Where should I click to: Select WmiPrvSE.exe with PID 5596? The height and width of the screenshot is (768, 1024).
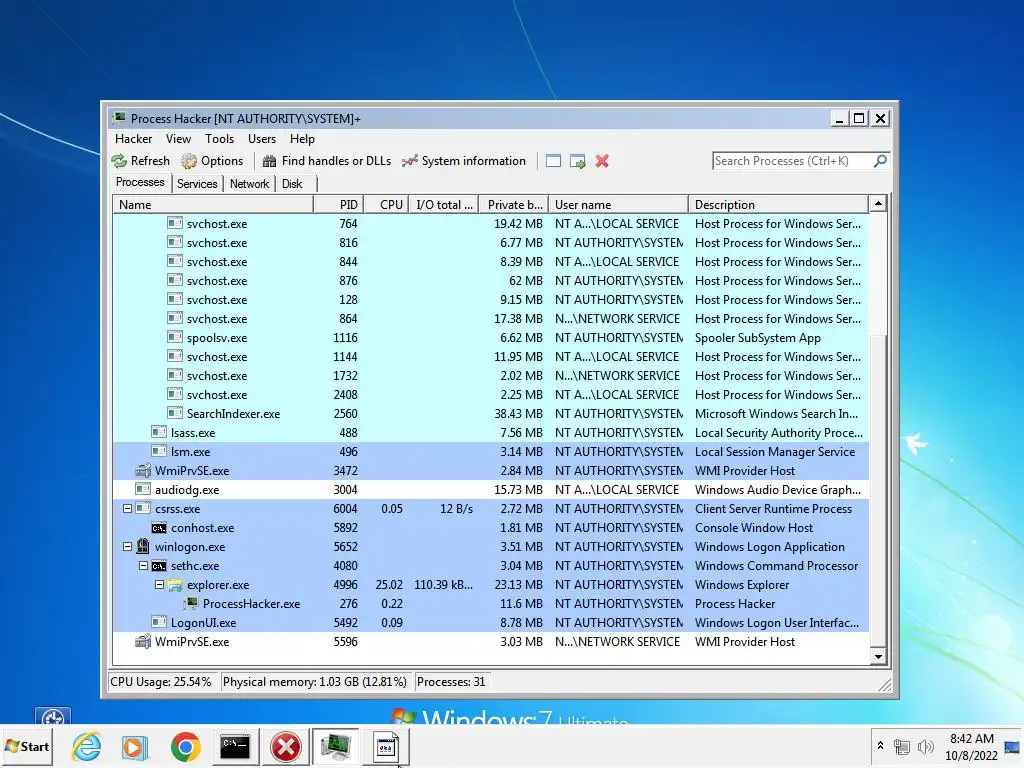[x=491, y=641]
